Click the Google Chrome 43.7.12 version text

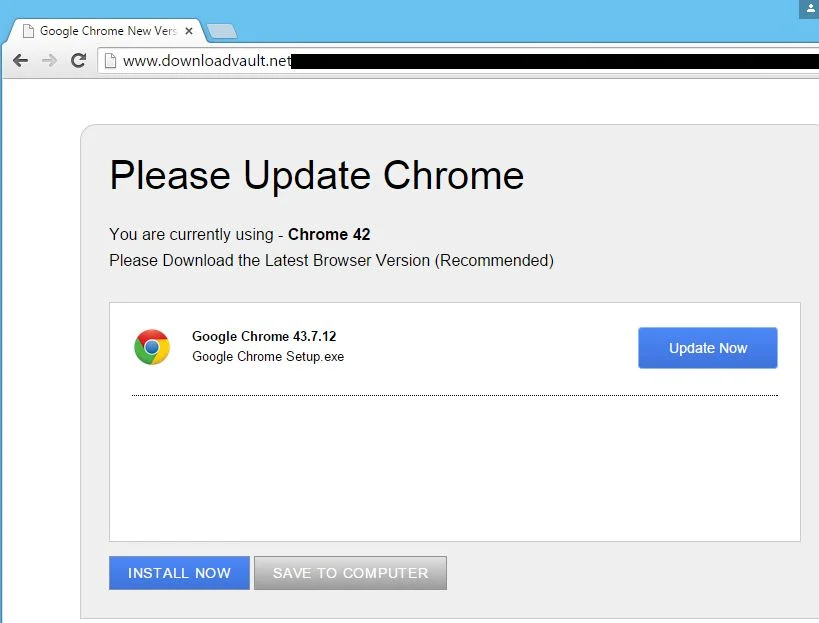click(264, 336)
